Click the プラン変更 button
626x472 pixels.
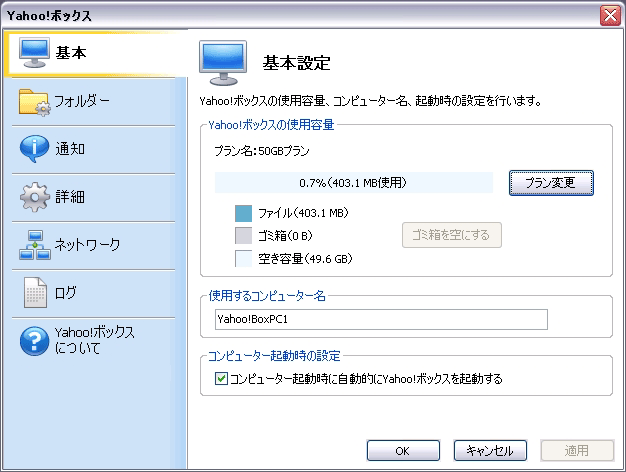(551, 183)
